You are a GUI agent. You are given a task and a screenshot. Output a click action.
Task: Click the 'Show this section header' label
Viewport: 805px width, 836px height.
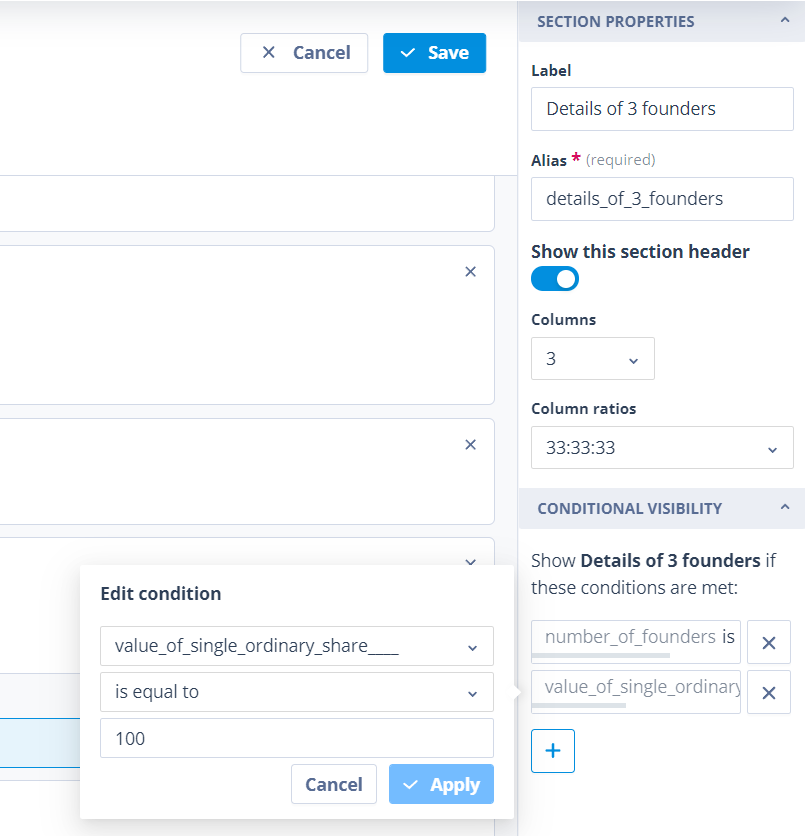[x=640, y=251]
